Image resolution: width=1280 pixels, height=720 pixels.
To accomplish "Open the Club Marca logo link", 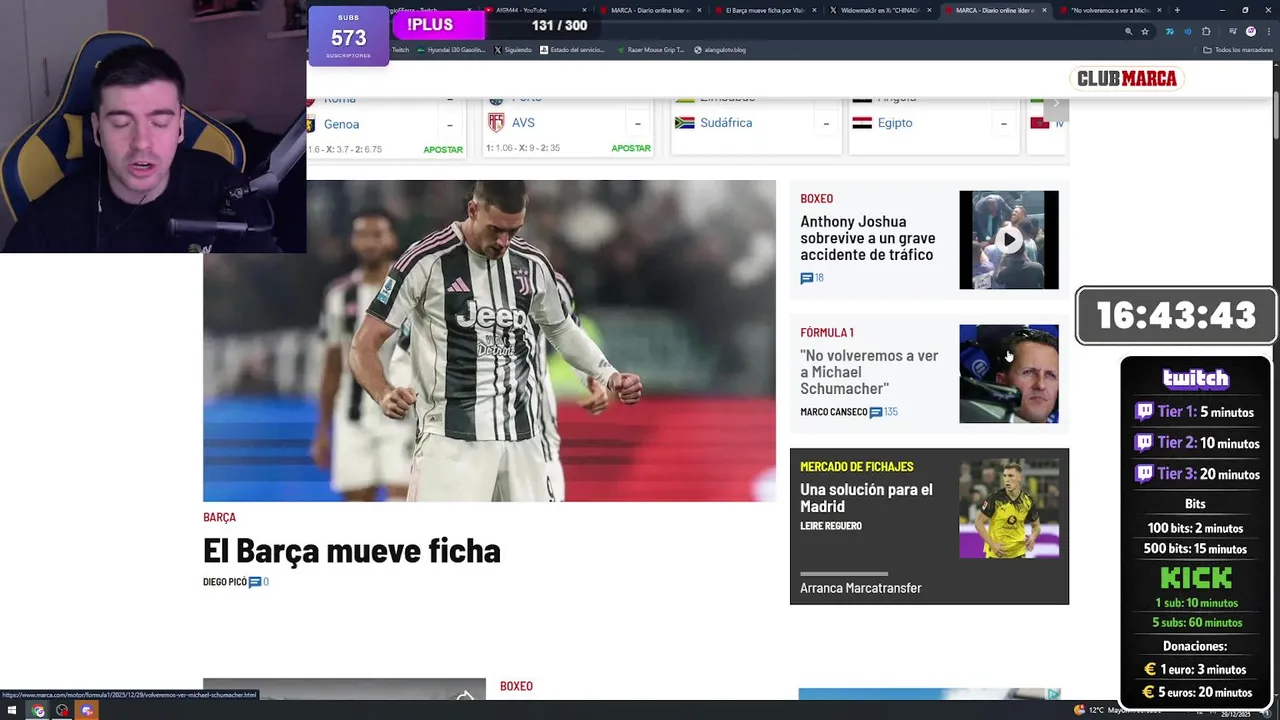I will tap(1127, 78).
